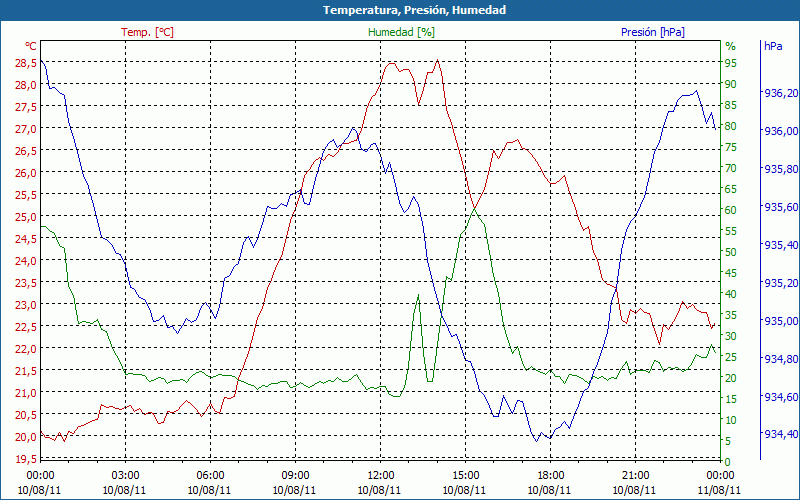Click the 25 humidity axis value
This screenshot has height=500, width=800.
click(731, 357)
